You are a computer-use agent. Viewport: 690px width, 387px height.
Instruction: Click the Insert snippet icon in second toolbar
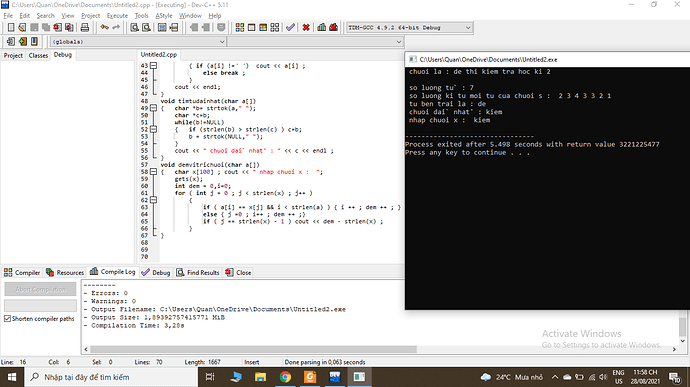pyautogui.click(x=11, y=41)
